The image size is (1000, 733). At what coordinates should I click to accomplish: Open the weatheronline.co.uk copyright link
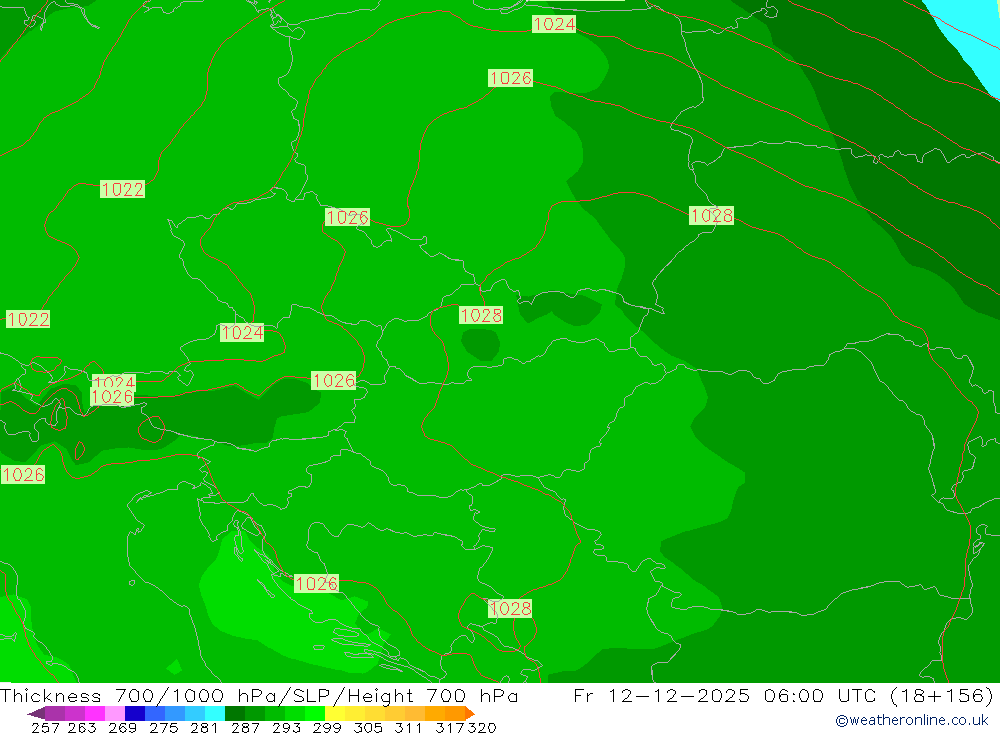(911, 720)
